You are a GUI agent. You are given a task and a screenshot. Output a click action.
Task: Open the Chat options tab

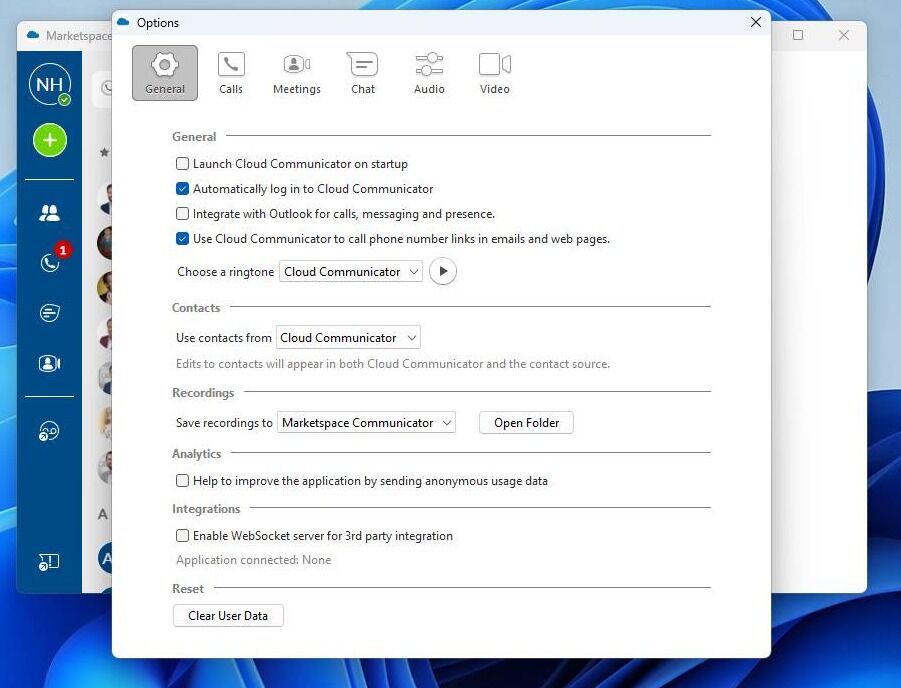point(363,73)
